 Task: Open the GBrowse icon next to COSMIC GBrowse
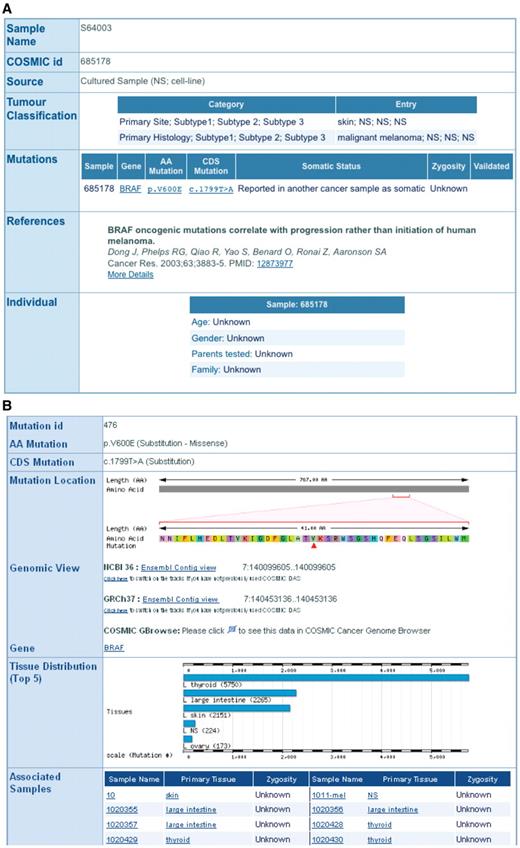click(x=231, y=630)
